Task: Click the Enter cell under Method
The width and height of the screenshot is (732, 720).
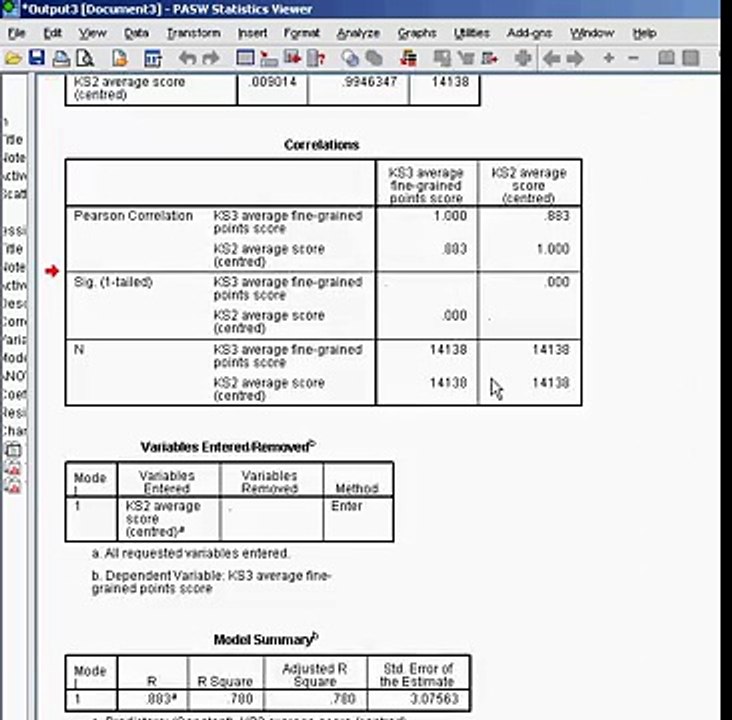Action: click(x=346, y=506)
